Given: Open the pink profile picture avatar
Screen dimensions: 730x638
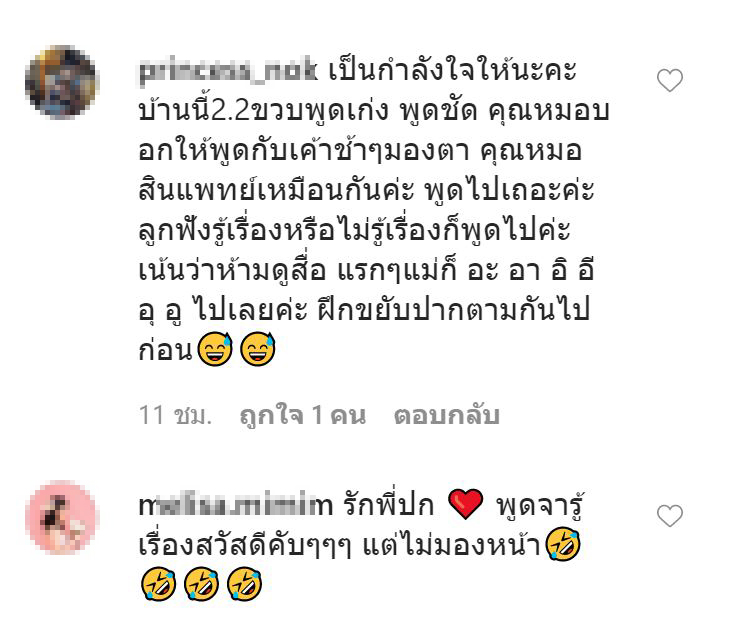Looking at the screenshot, I should tap(61, 517).
